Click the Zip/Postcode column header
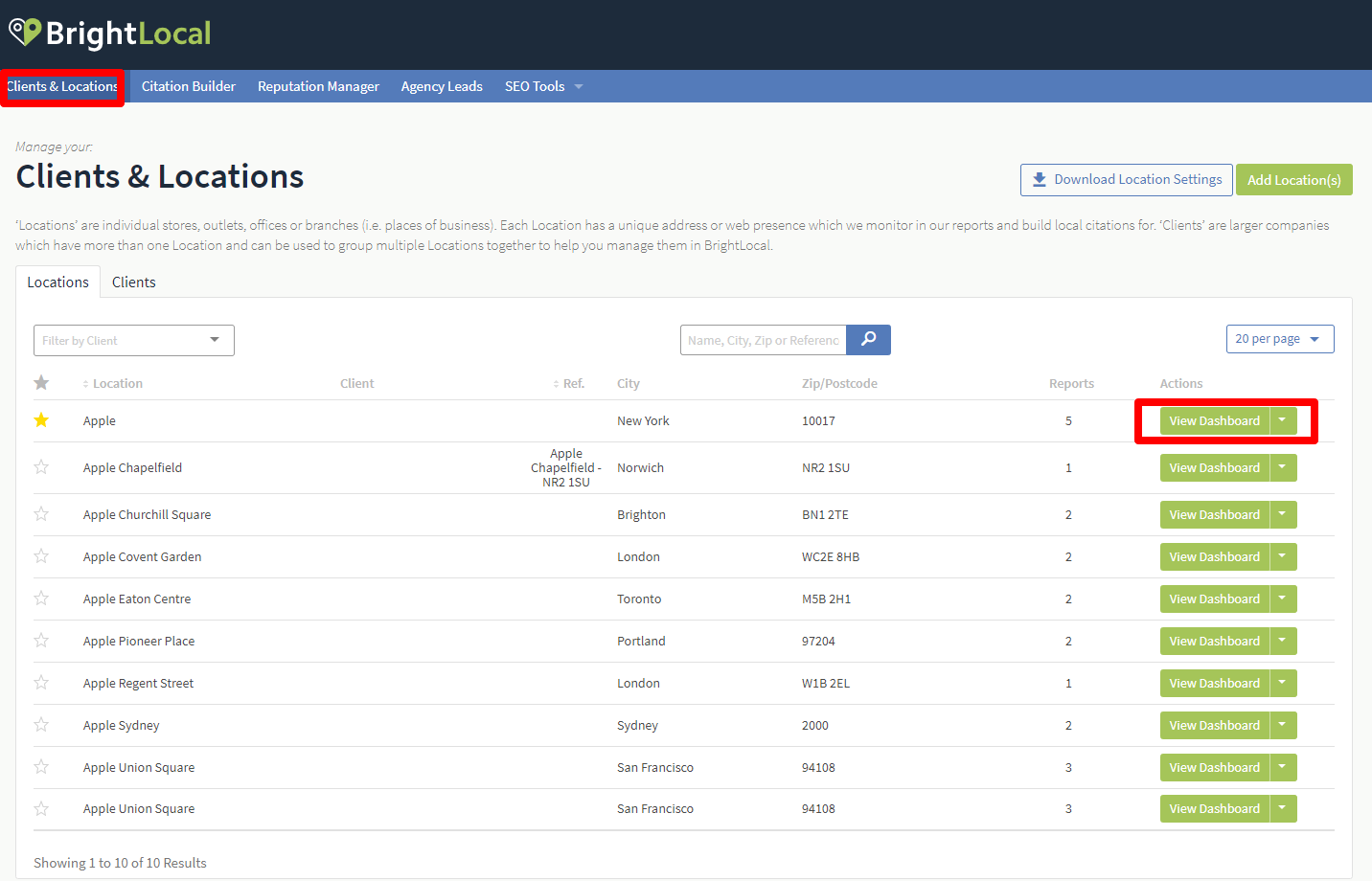The image size is (1372, 881). point(839,383)
